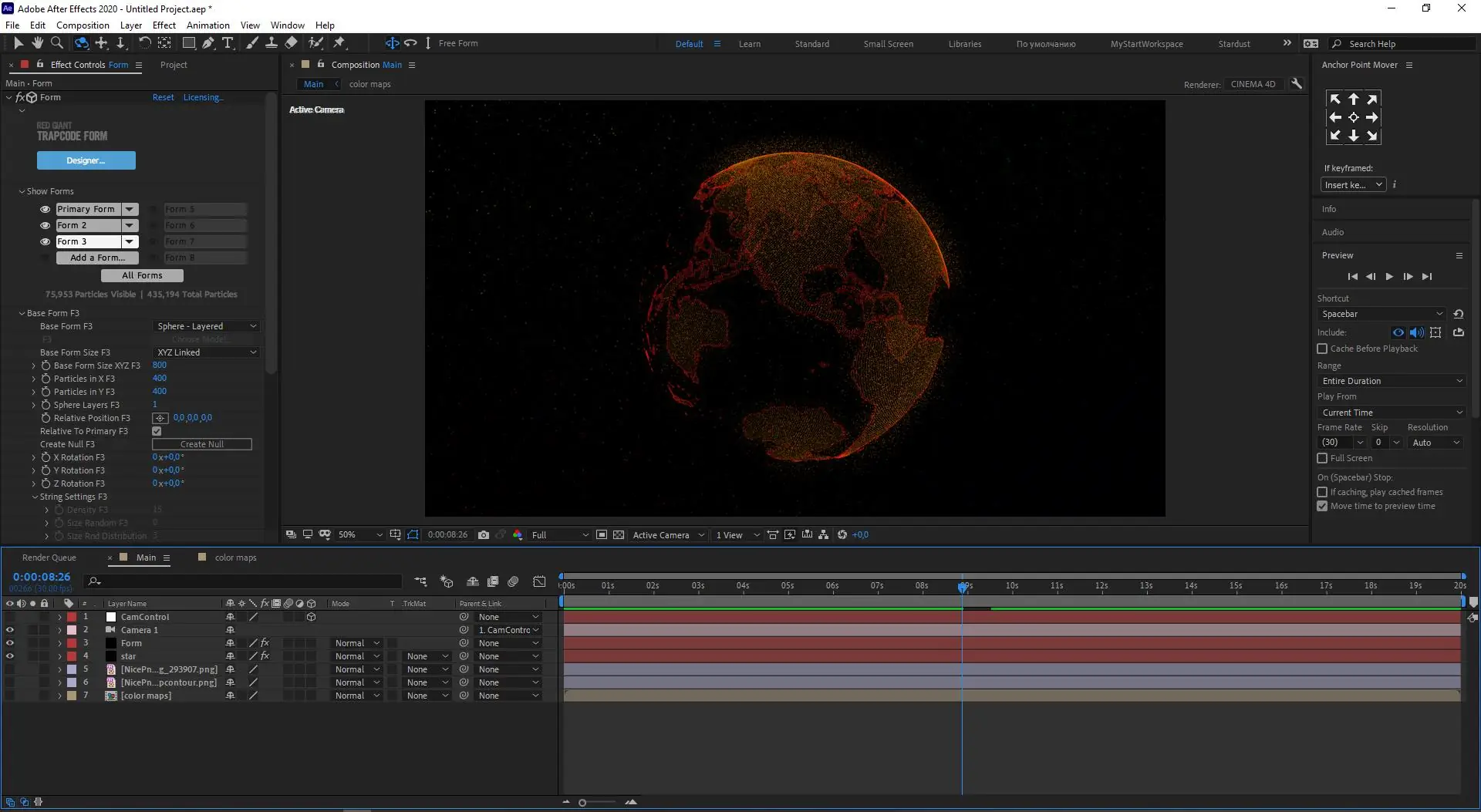Expand the Form layer properties
This screenshot has height=812, width=1481.
59,643
